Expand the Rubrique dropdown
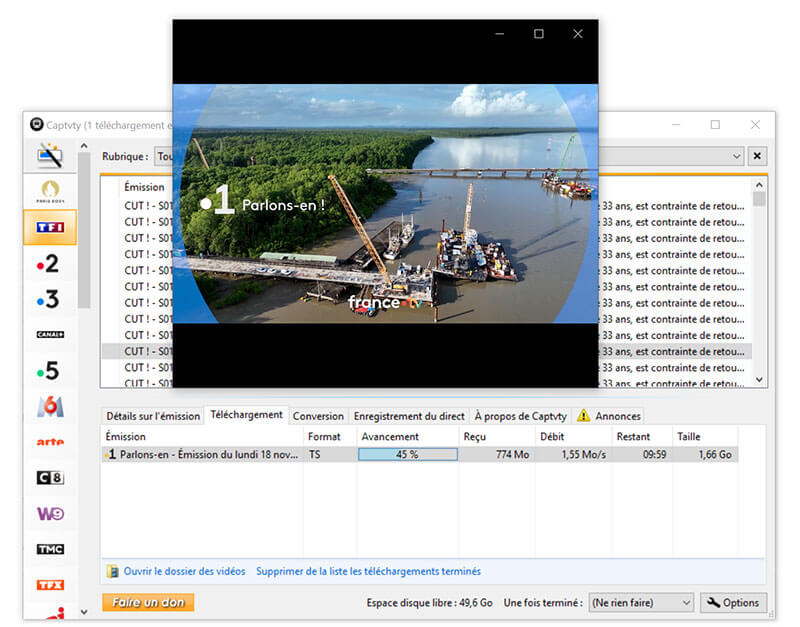Image resolution: width=800 pixels, height=627 pixels. [737, 157]
